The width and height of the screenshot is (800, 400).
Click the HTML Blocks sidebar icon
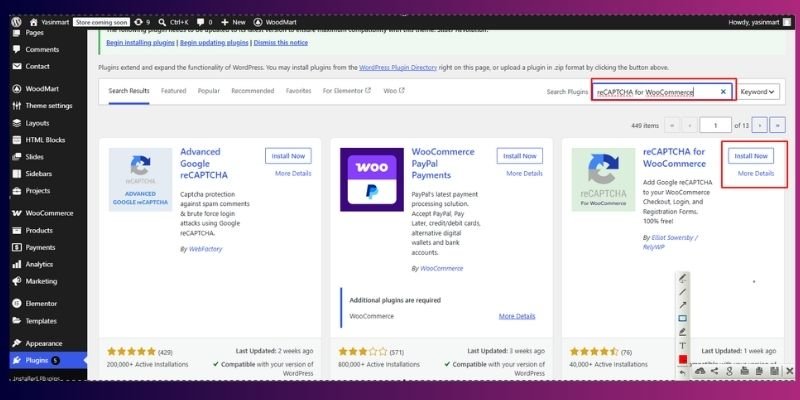pos(17,140)
